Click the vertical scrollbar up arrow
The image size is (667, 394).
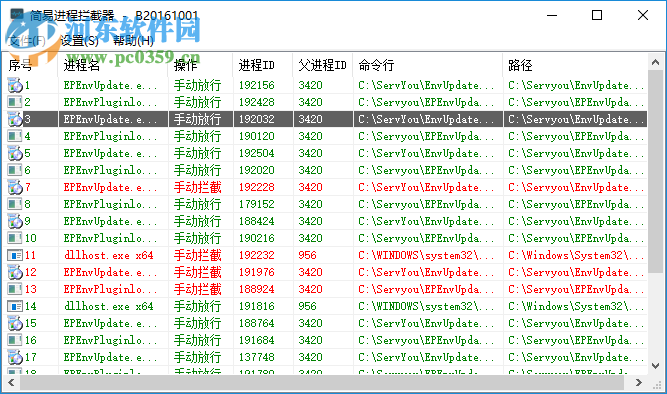tap(655, 63)
